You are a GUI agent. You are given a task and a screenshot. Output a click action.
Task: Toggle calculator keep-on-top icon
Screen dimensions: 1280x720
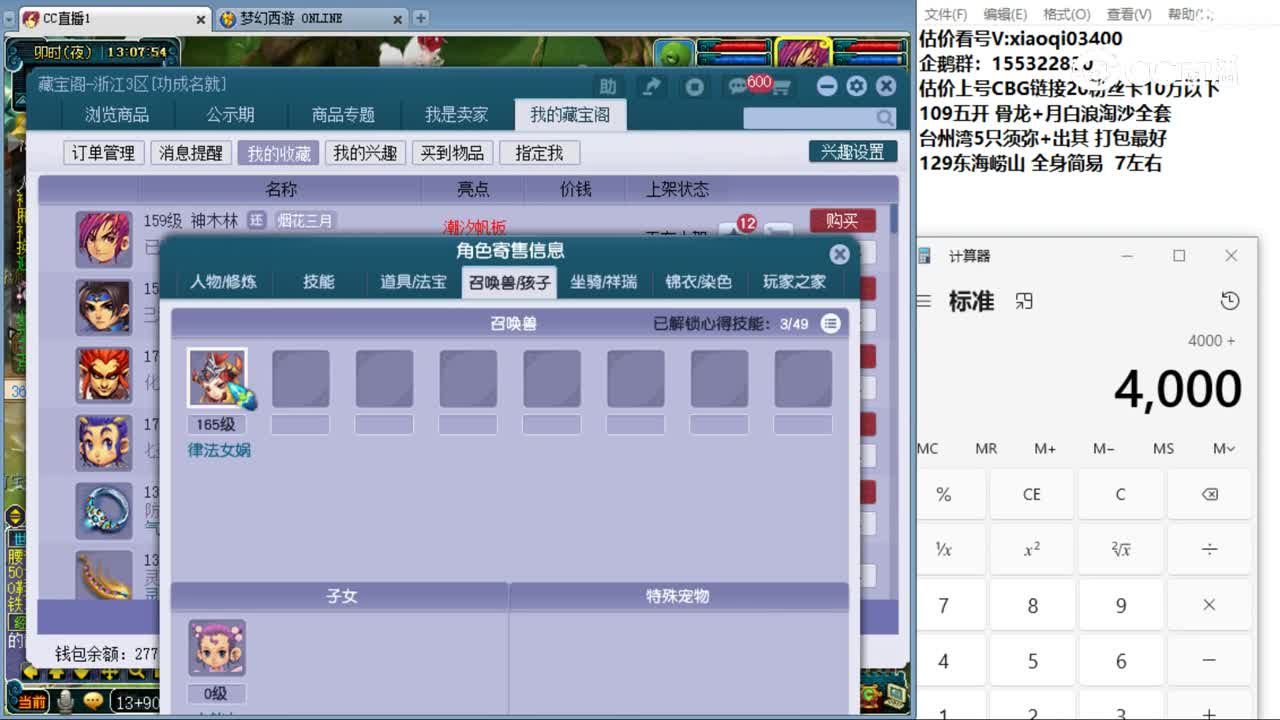tap(1023, 301)
